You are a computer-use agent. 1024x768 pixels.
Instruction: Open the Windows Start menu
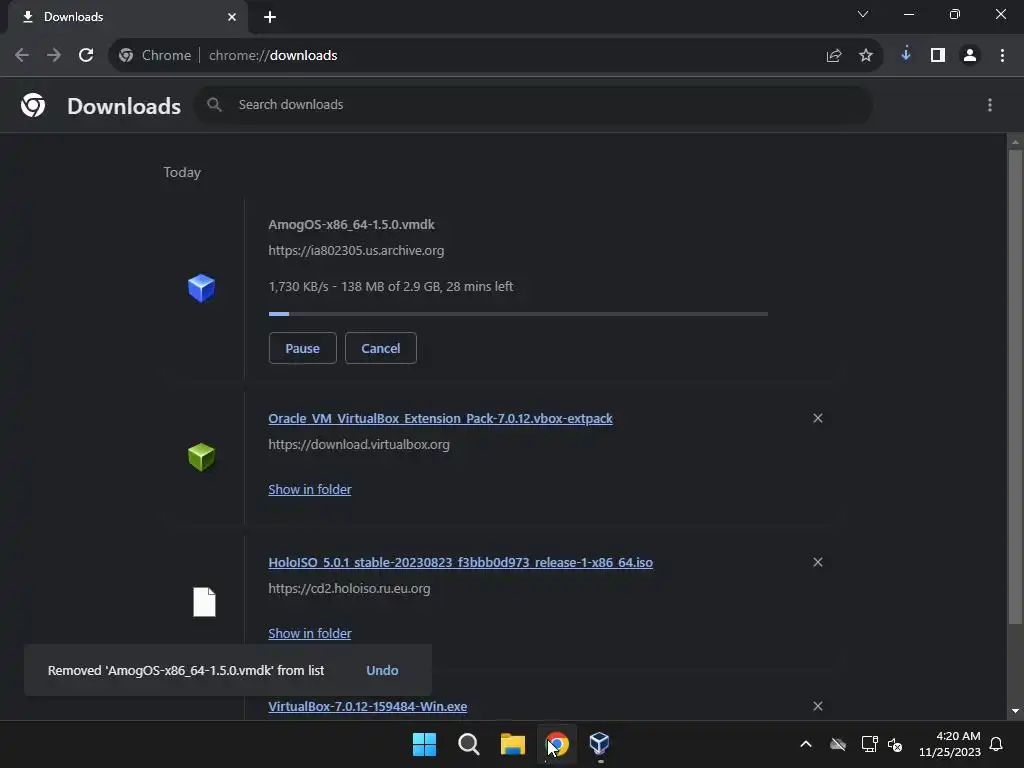[424, 744]
